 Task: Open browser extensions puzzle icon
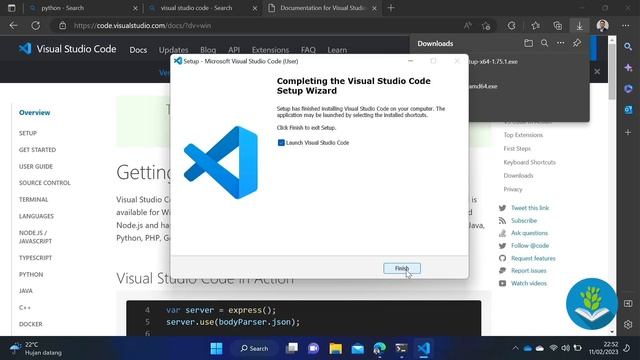pyautogui.click(x=511, y=25)
